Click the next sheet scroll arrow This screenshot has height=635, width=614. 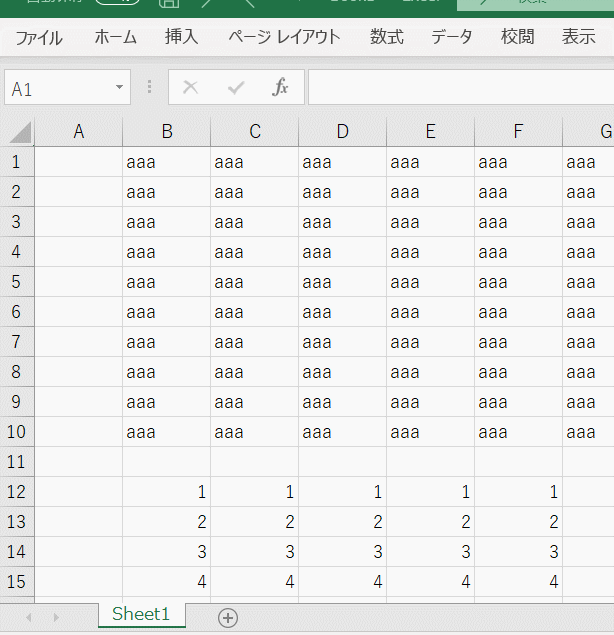coord(56,617)
